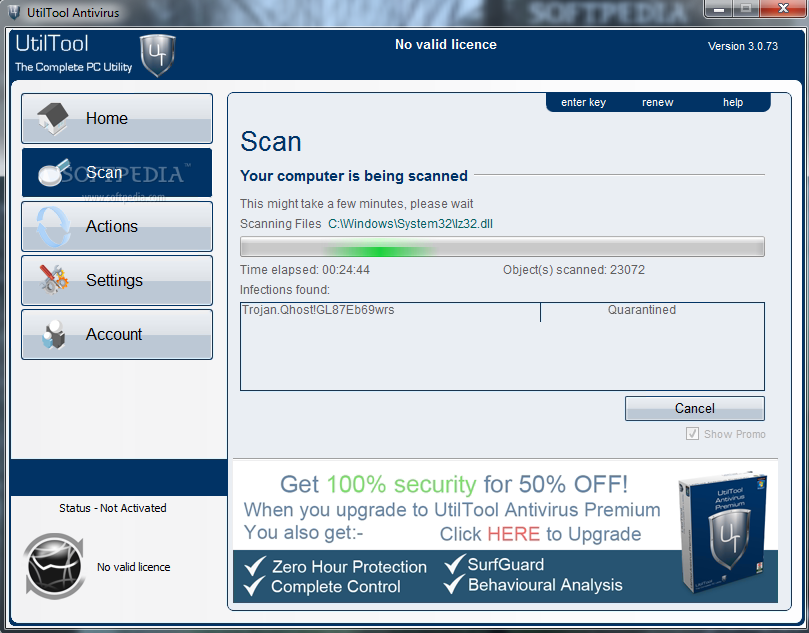Click the UtilTool shield logo in header

point(158,55)
